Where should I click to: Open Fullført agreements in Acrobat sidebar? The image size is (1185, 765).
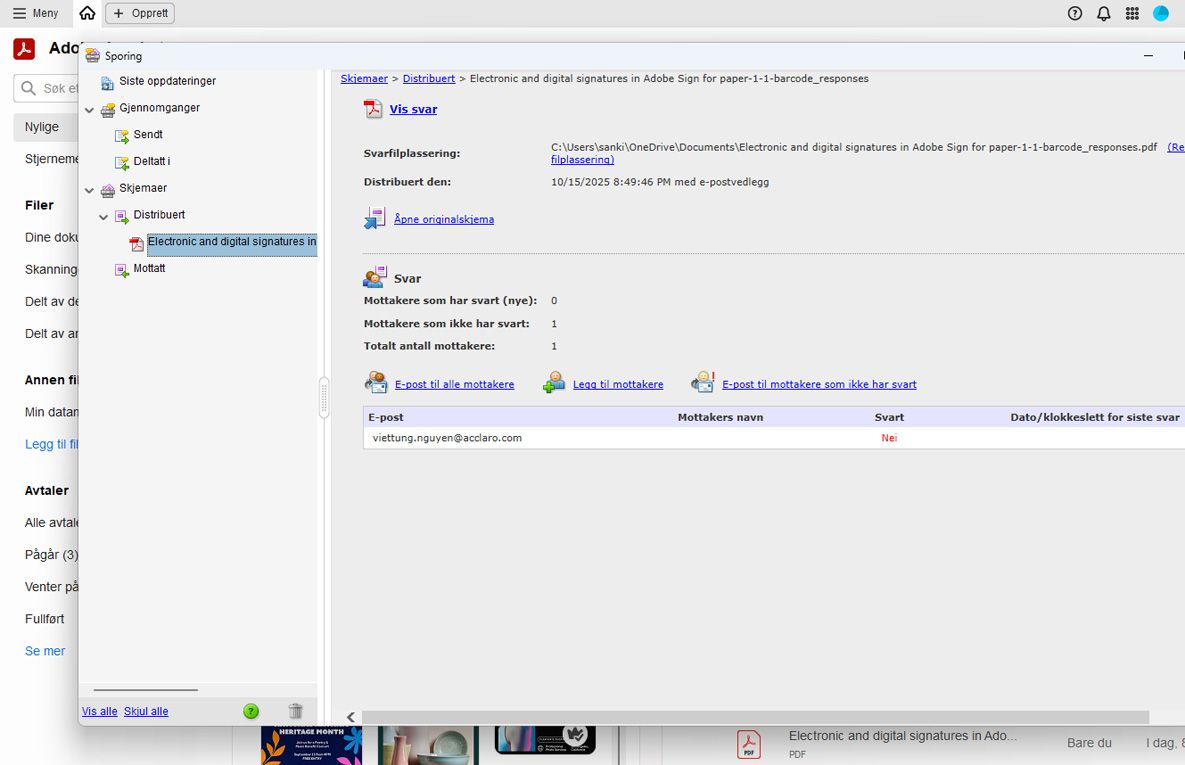click(x=45, y=618)
